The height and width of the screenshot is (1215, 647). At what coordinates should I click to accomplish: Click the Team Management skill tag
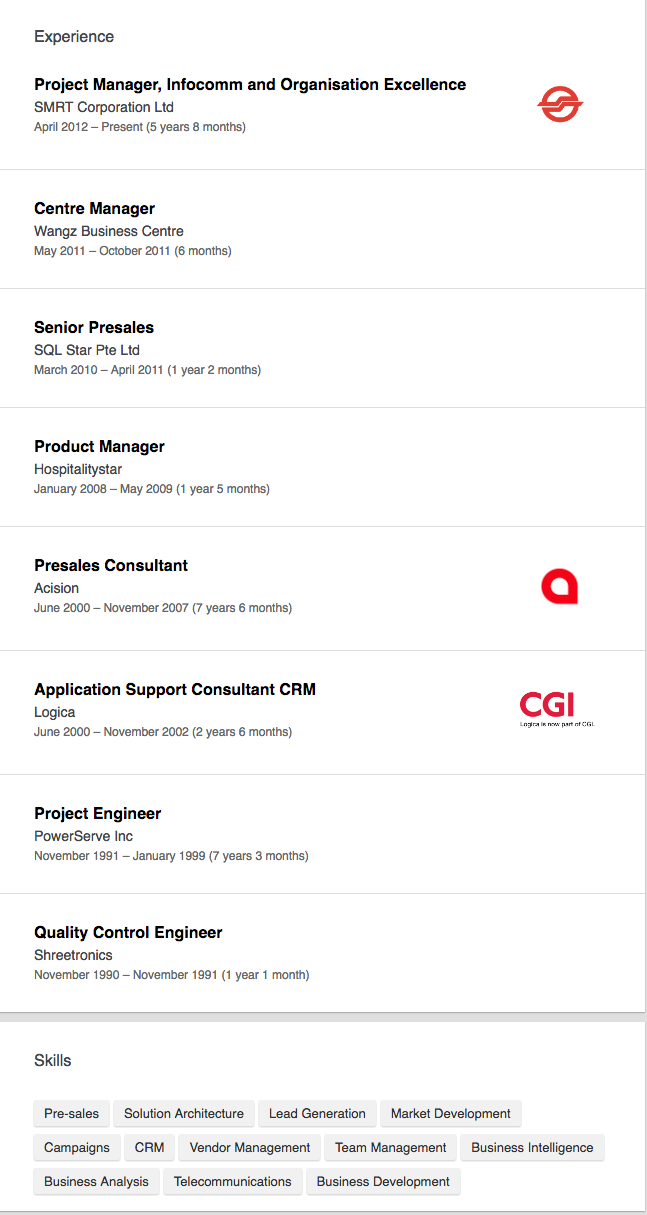click(x=390, y=1148)
